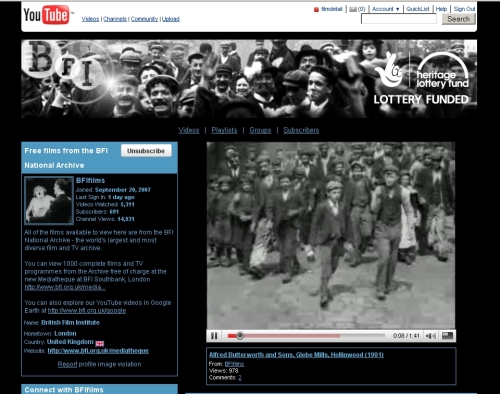Focus the YouTube search input field
This screenshot has width=500, height=394.
(399, 19)
